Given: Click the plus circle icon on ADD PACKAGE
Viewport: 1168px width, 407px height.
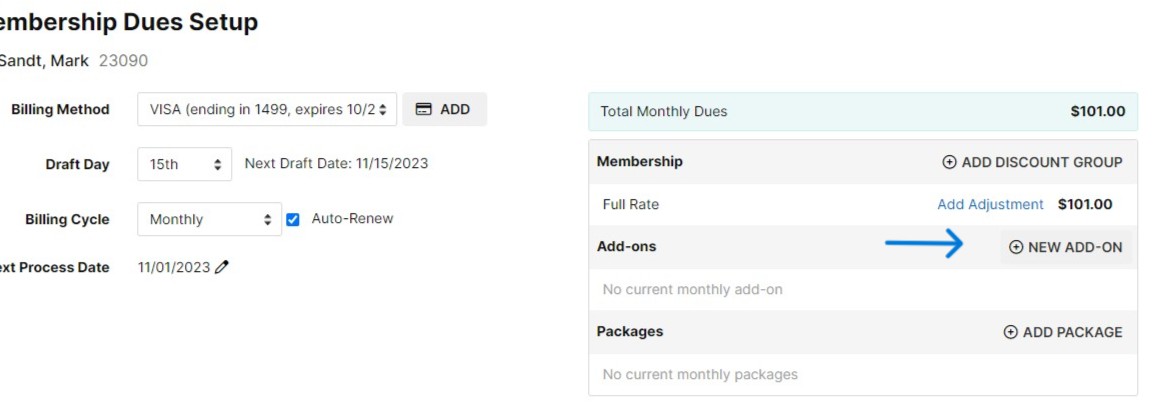Looking at the screenshot, I should pos(1010,332).
